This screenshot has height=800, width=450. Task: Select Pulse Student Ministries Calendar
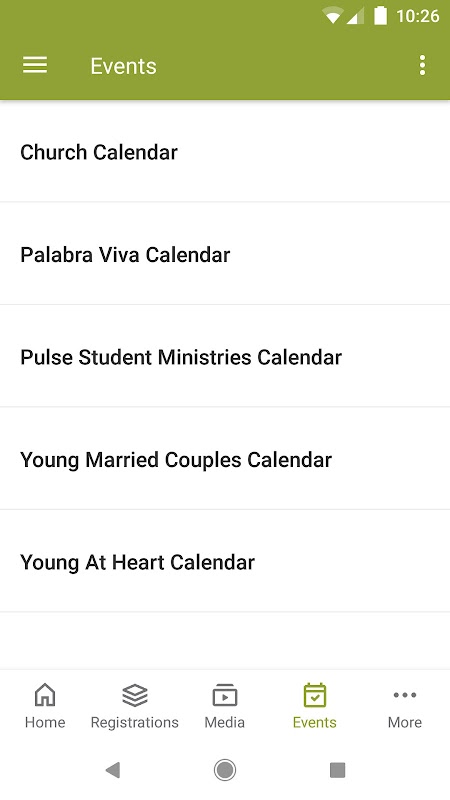coord(225,356)
